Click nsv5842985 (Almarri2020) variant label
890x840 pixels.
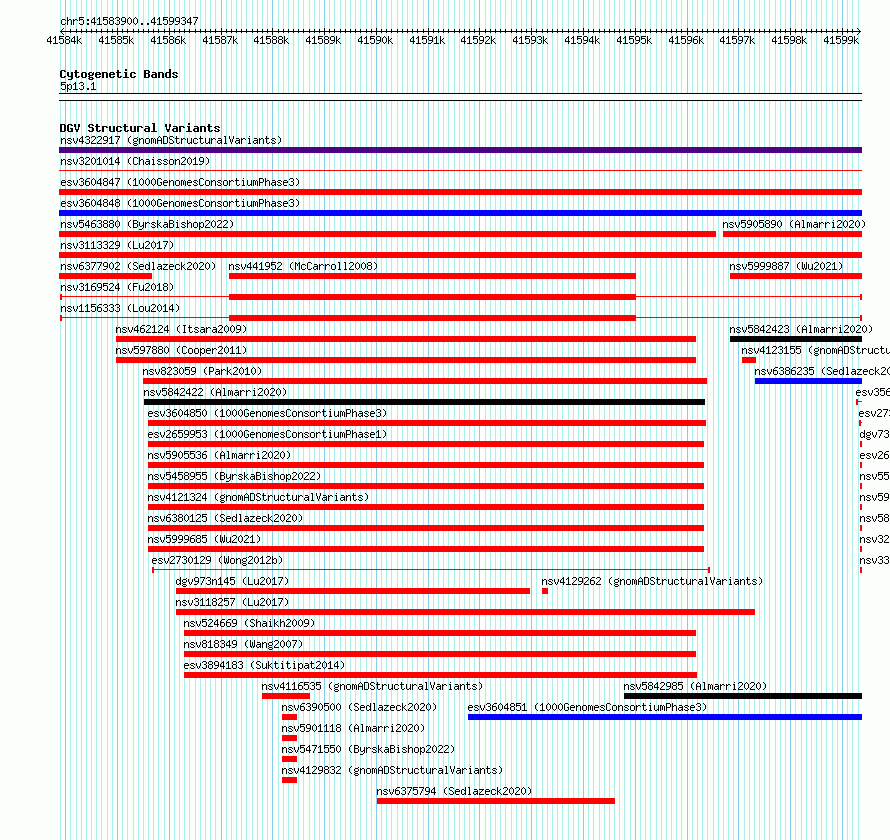[695, 686]
